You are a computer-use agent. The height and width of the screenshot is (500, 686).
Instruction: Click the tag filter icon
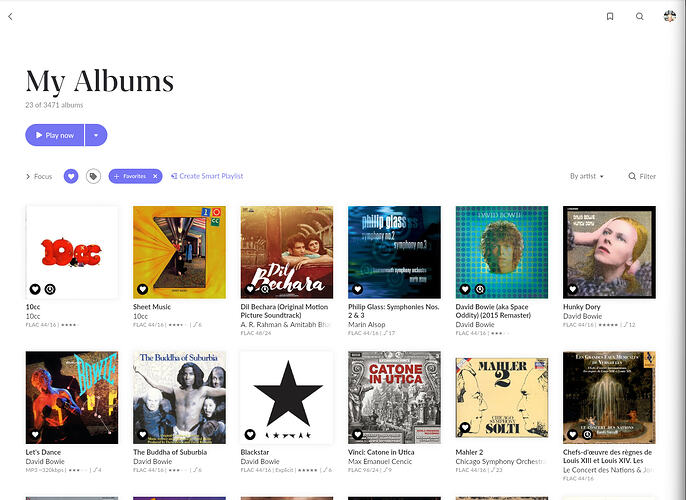(x=93, y=176)
